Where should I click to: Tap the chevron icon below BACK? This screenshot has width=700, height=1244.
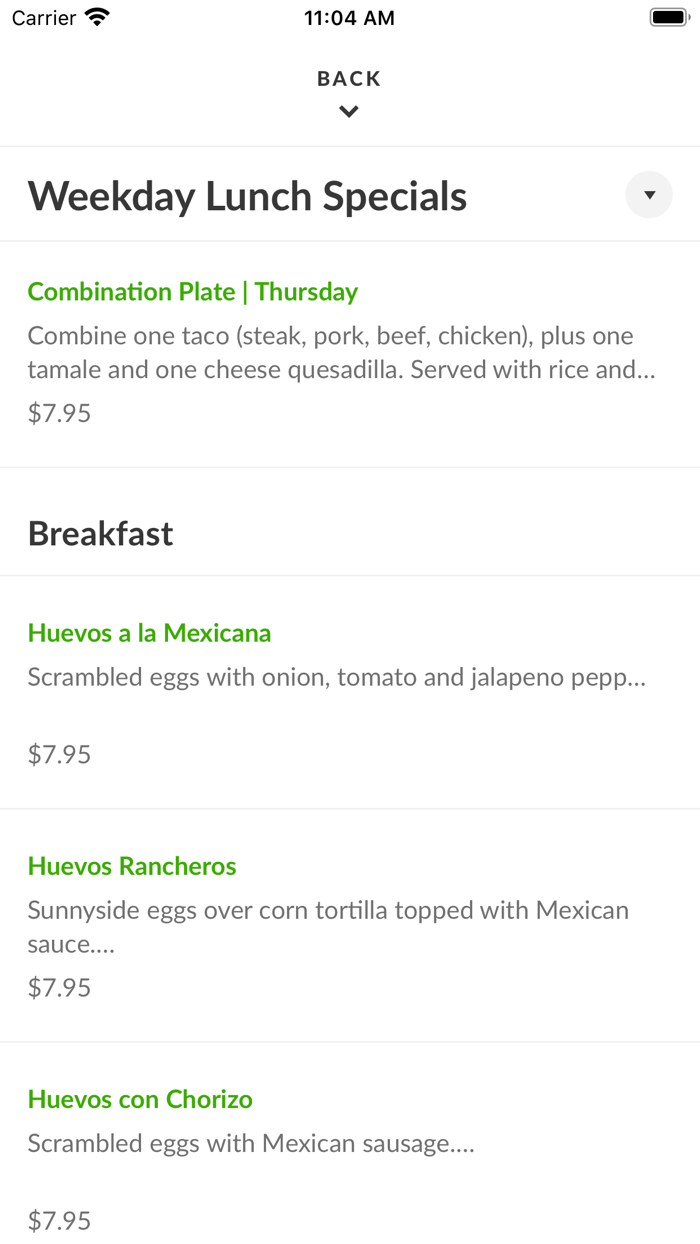point(348,111)
